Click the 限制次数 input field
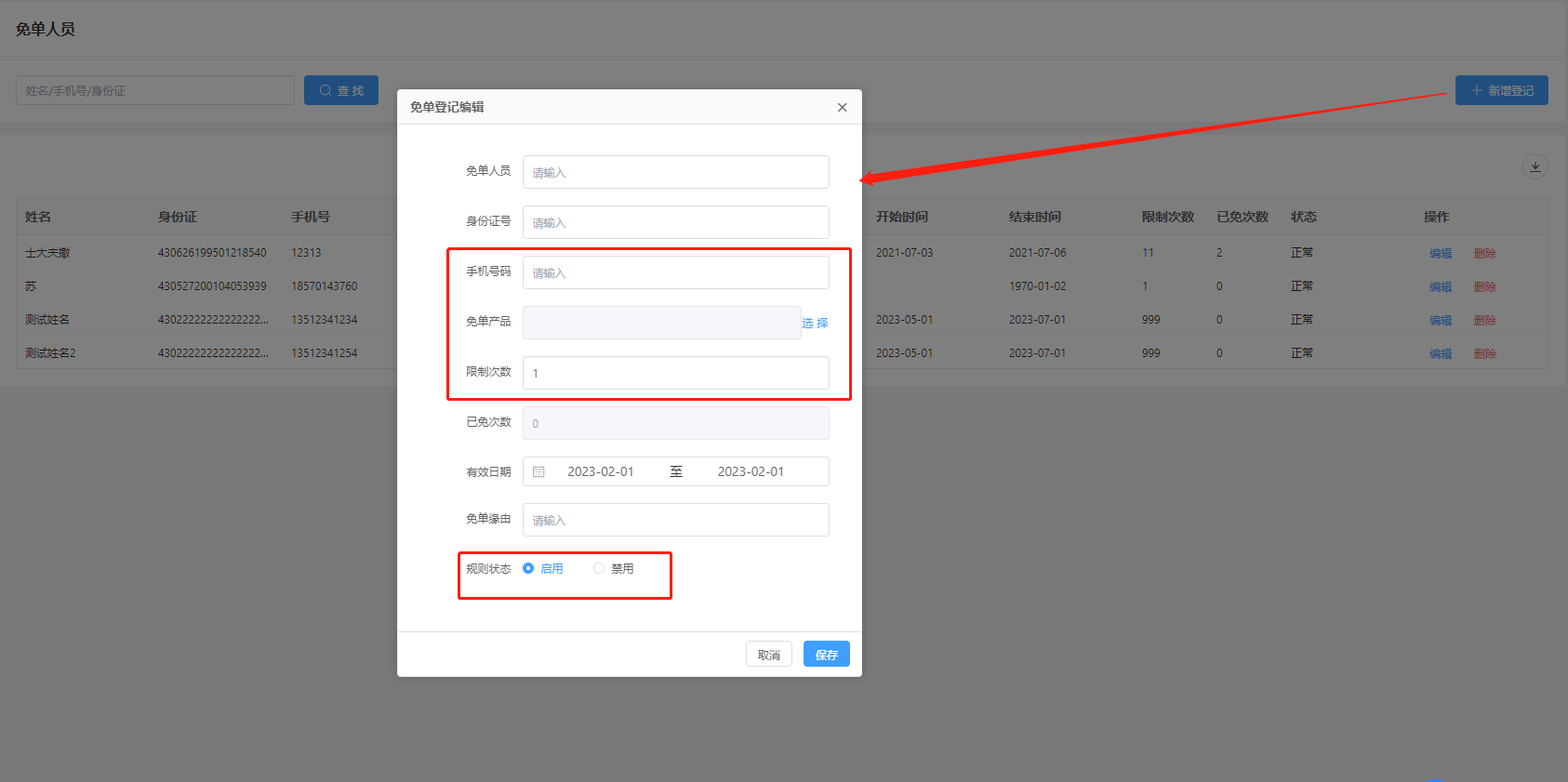1568x782 pixels. [x=675, y=373]
